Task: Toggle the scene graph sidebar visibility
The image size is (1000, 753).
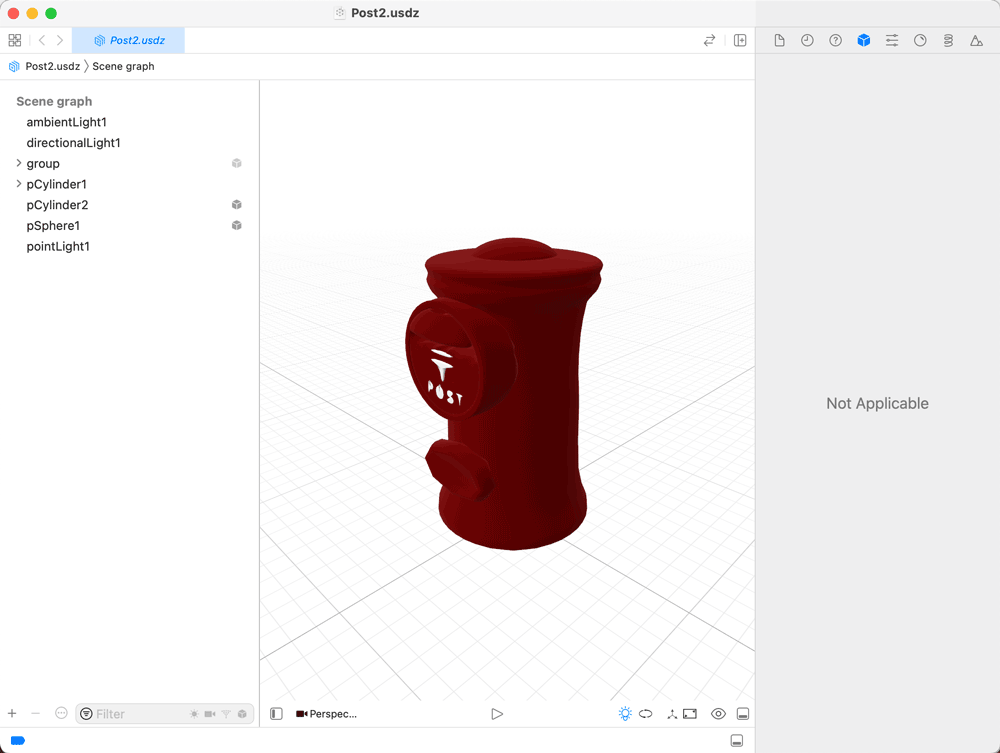Action: 276,713
